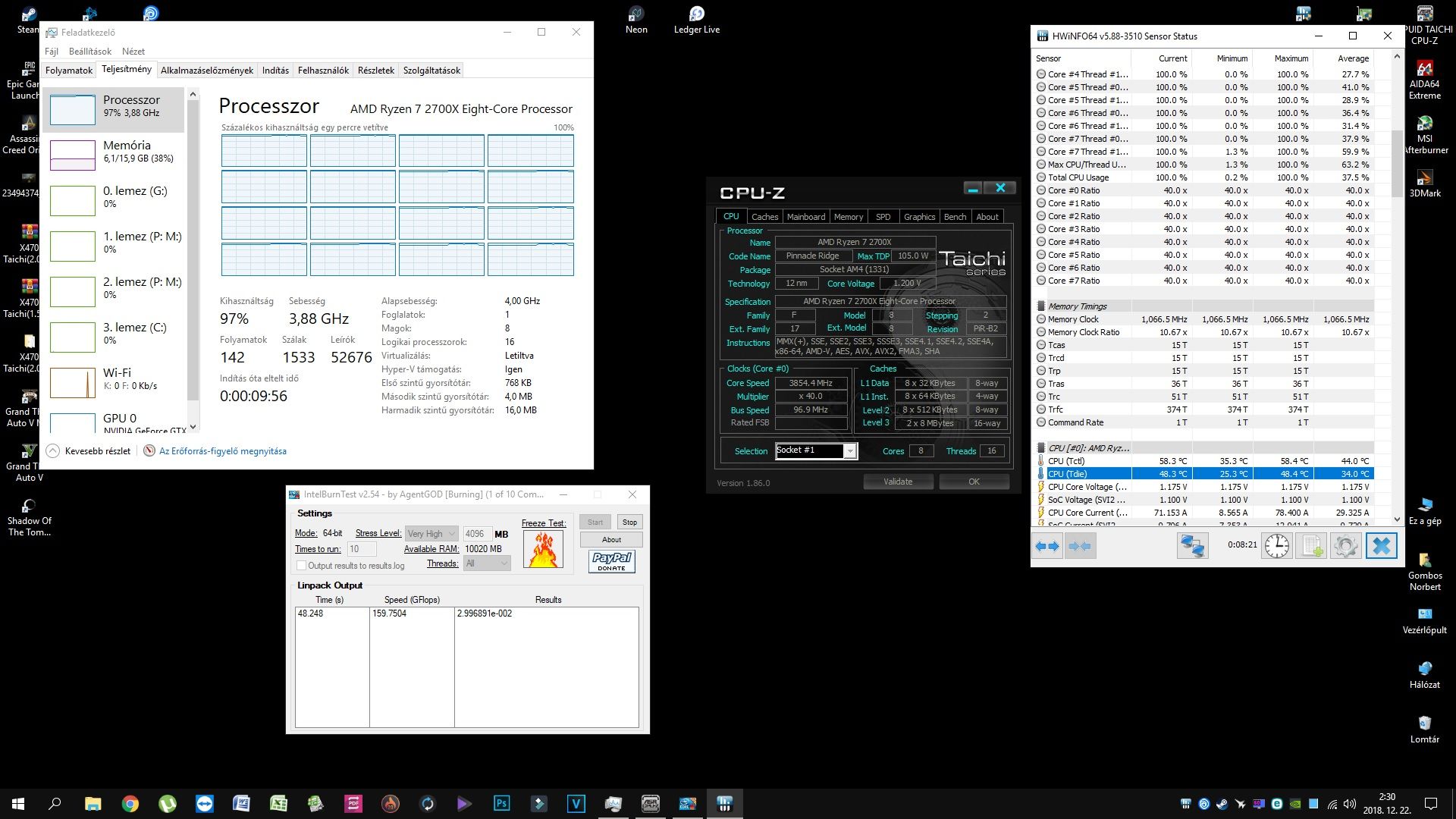Viewport: 1456px width, 819px height.
Task: Click About button in IntelBurnTest
Action: [611, 540]
